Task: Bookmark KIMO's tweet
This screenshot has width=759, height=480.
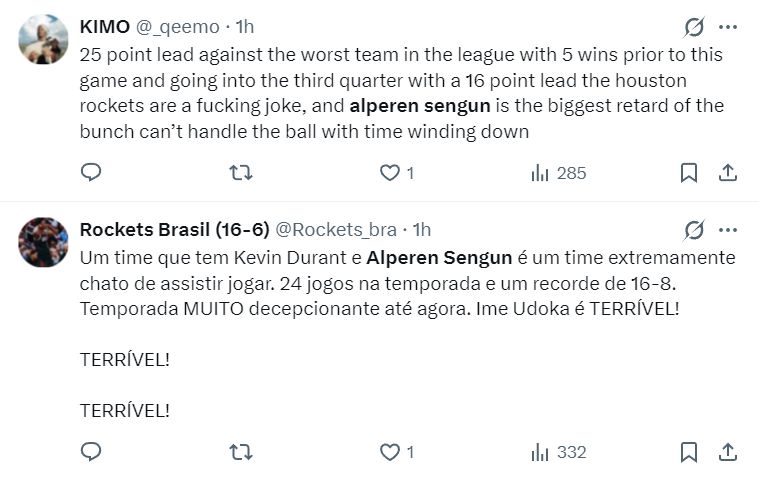Action: [689, 173]
